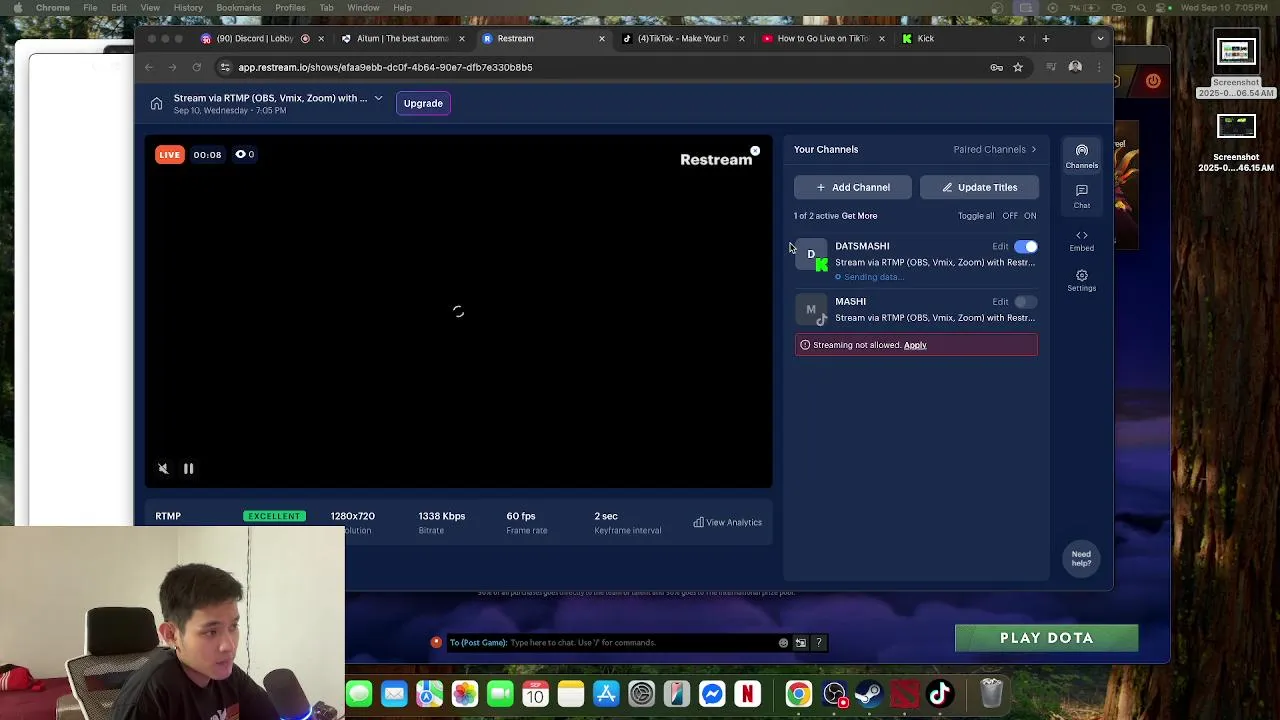This screenshot has width=1280, height=720.
Task: Open Messenger in the Dock
Action: coord(712,694)
